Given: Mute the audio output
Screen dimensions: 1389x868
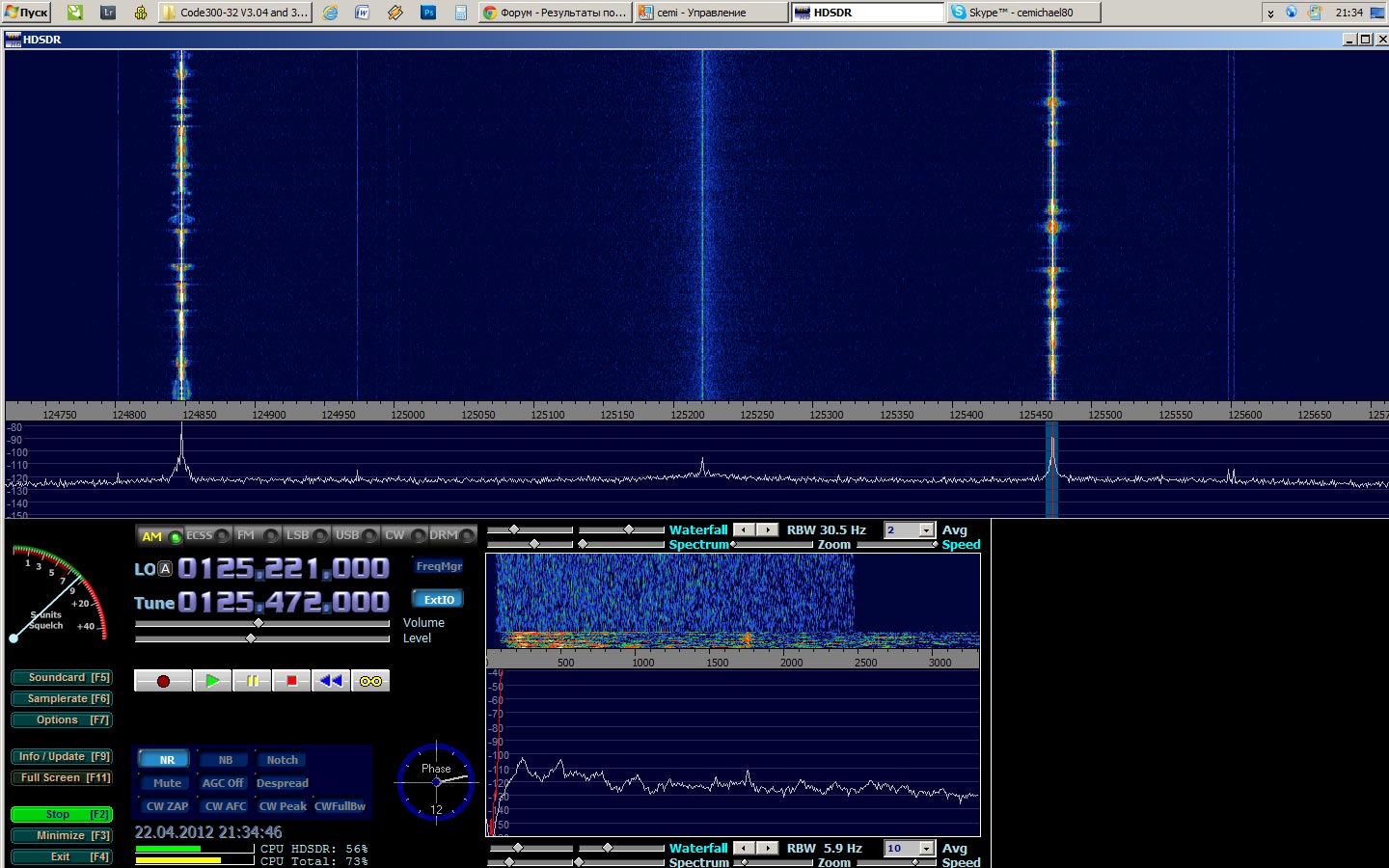Looking at the screenshot, I should tap(167, 783).
